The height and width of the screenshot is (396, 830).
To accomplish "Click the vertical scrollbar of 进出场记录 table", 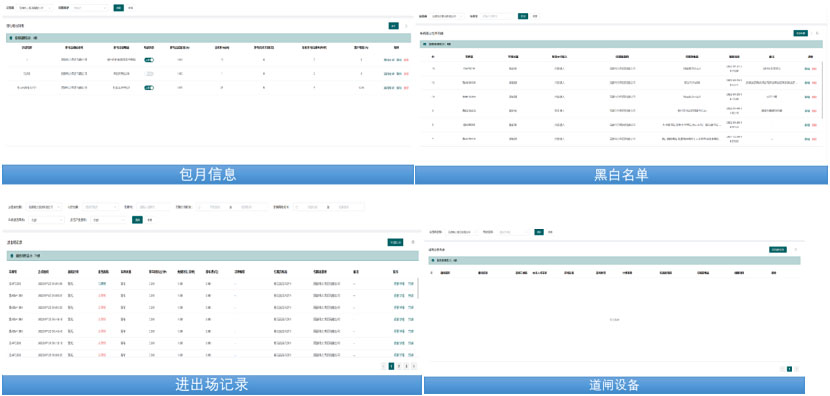I will 419,289.
